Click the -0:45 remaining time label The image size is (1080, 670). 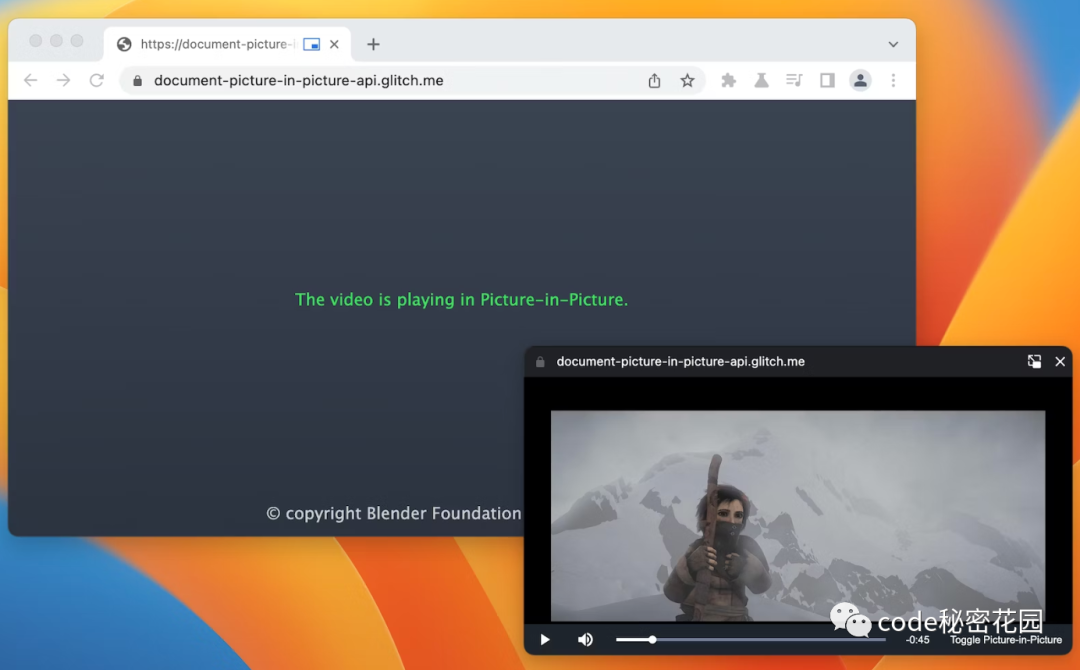coord(917,640)
